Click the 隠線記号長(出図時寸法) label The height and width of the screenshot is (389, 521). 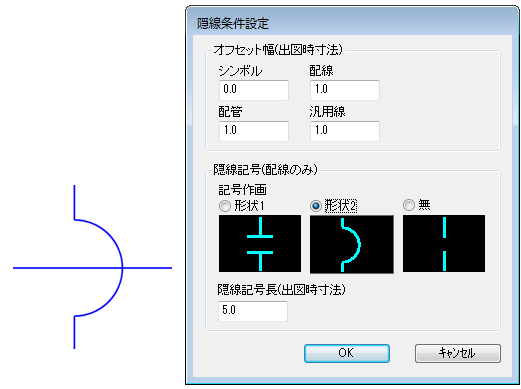point(281,290)
